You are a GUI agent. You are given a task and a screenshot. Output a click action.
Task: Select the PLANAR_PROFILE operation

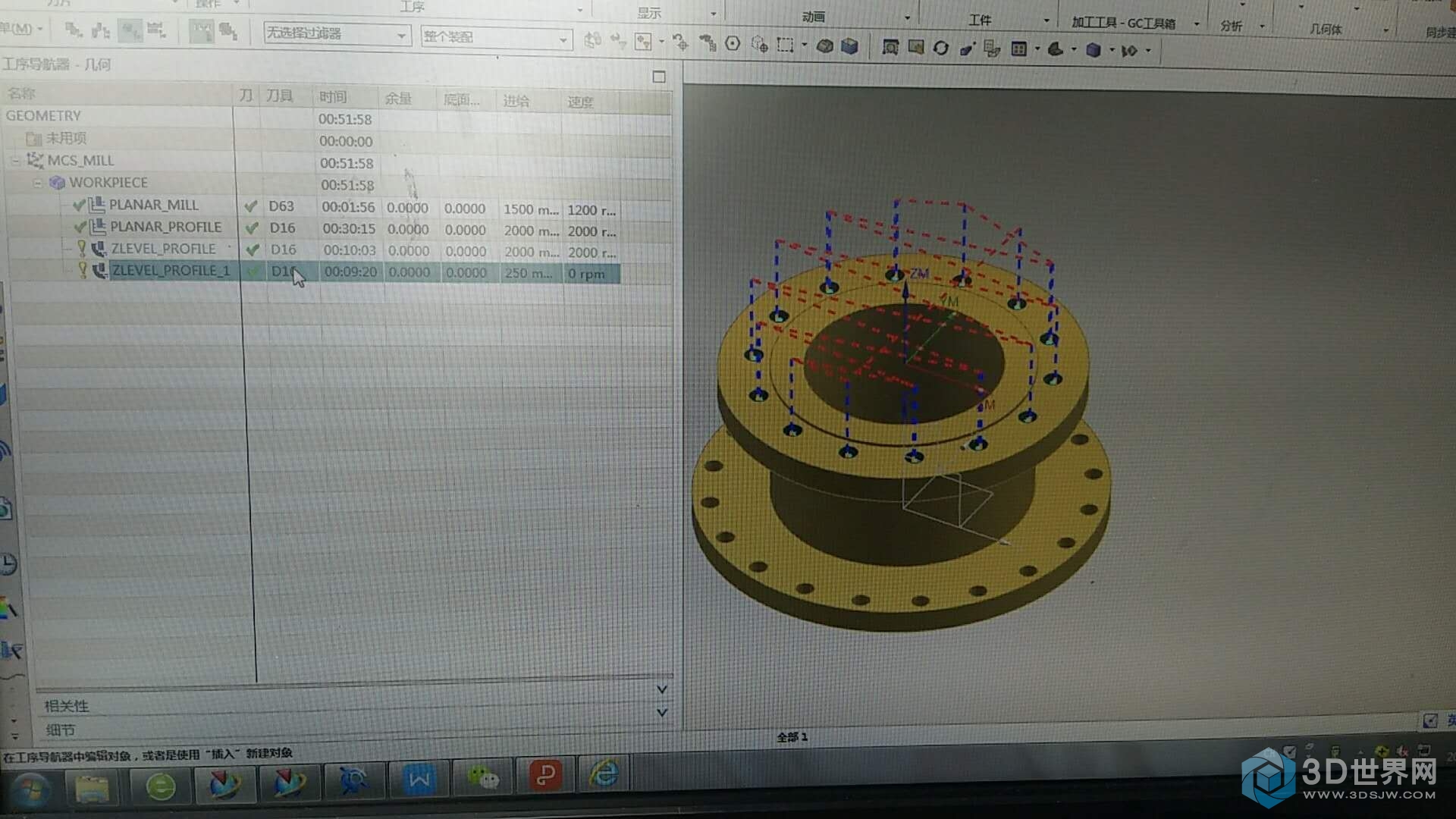(x=165, y=227)
